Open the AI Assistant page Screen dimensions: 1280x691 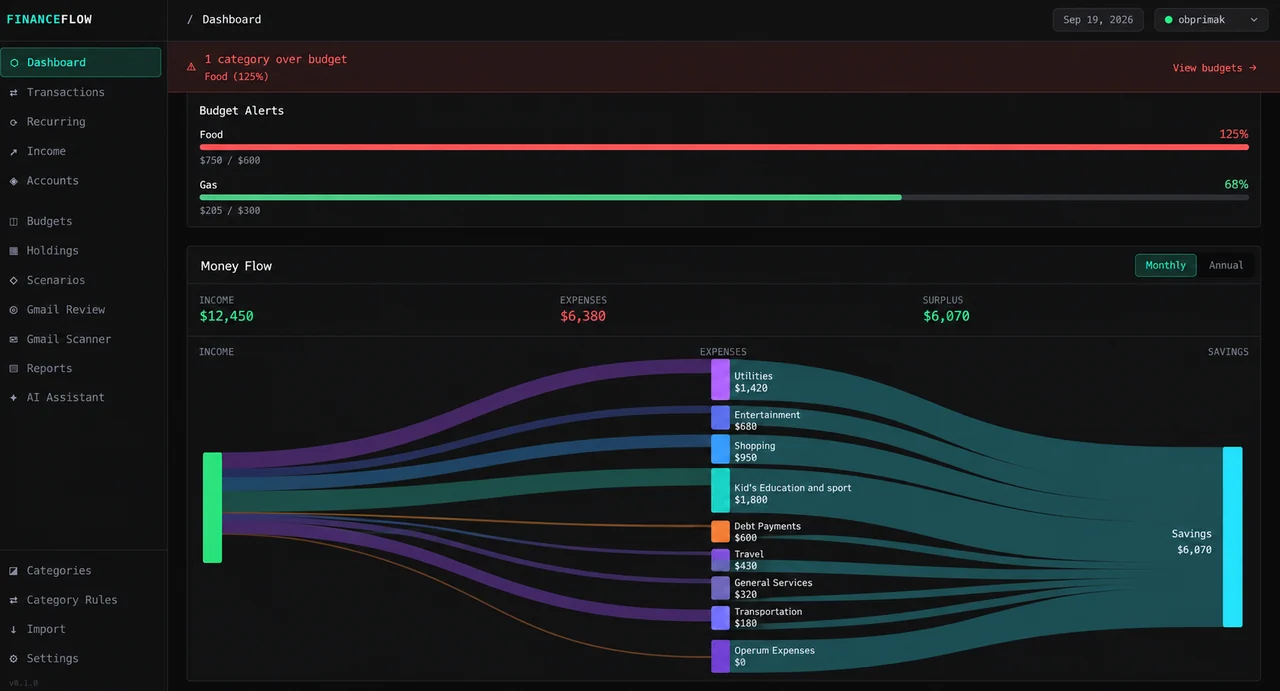pyautogui.click(x=81, y=397)
